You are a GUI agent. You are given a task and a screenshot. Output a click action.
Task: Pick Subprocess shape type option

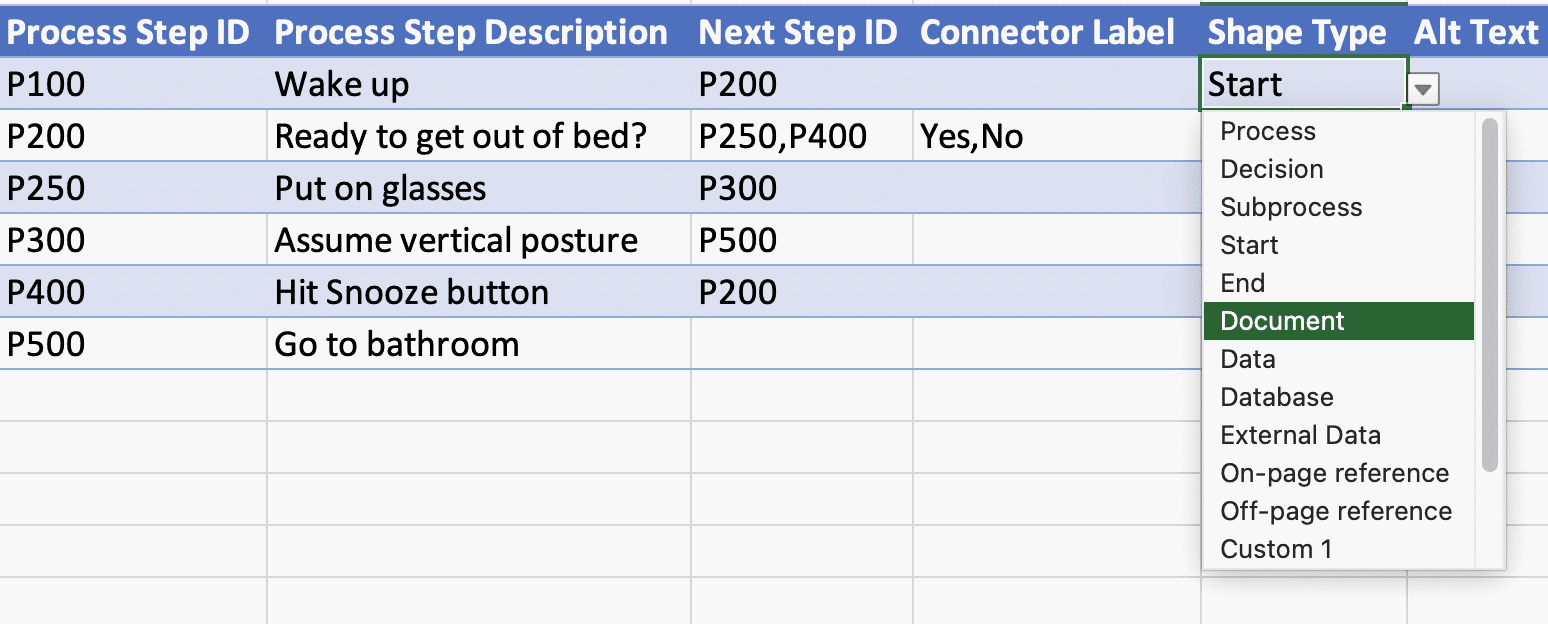pos(1291,207)
